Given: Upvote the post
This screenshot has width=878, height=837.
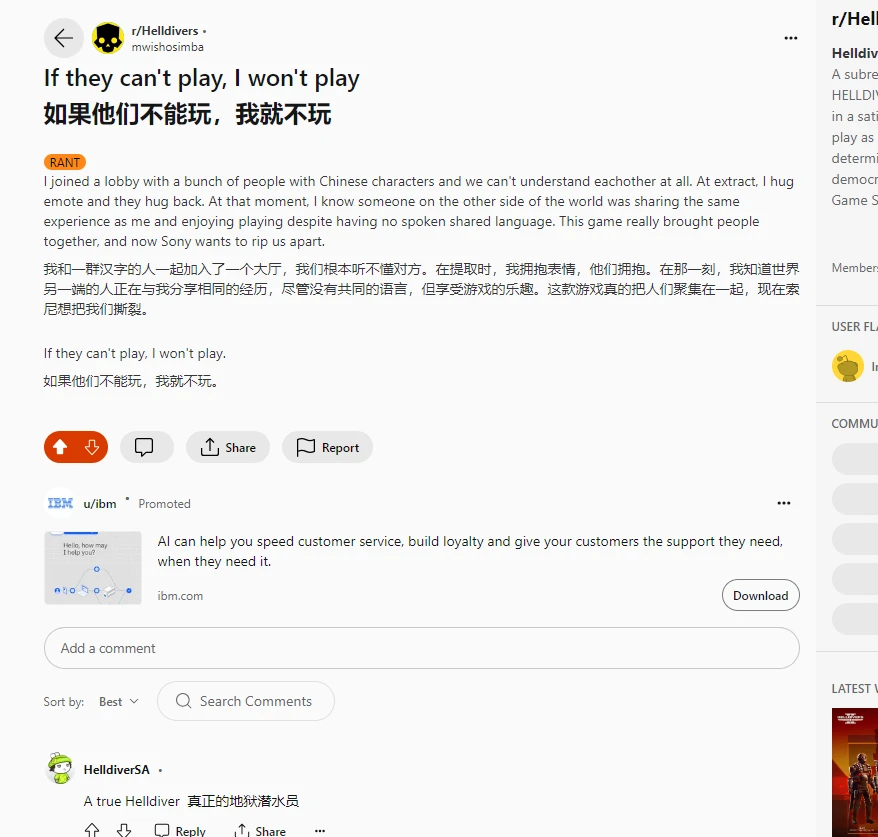Looking at the screenshot, I should coord(60,447).
